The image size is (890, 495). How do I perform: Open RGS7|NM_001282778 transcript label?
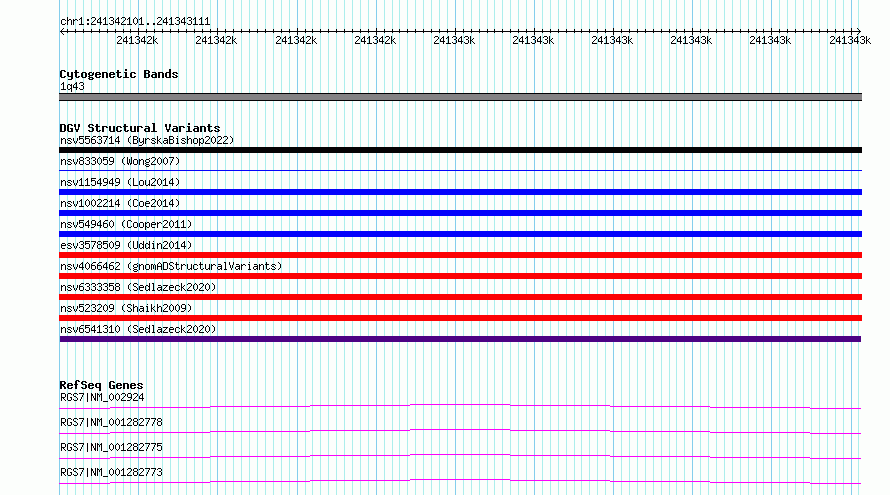(x=111, y=422)
